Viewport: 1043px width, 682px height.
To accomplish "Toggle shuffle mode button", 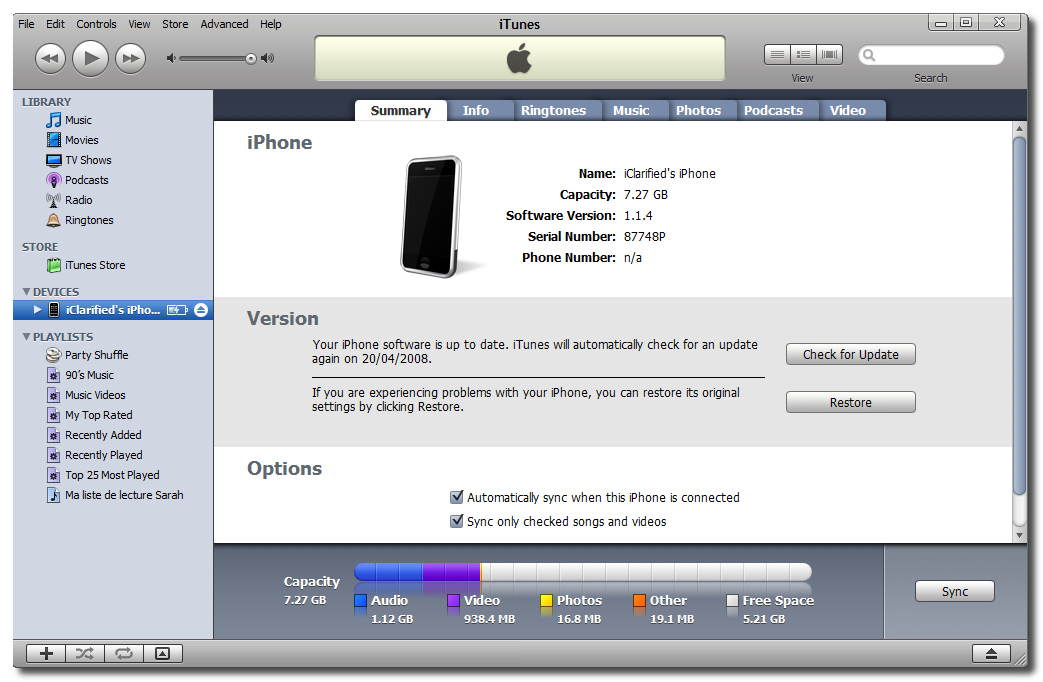I will tap(84, 653).
